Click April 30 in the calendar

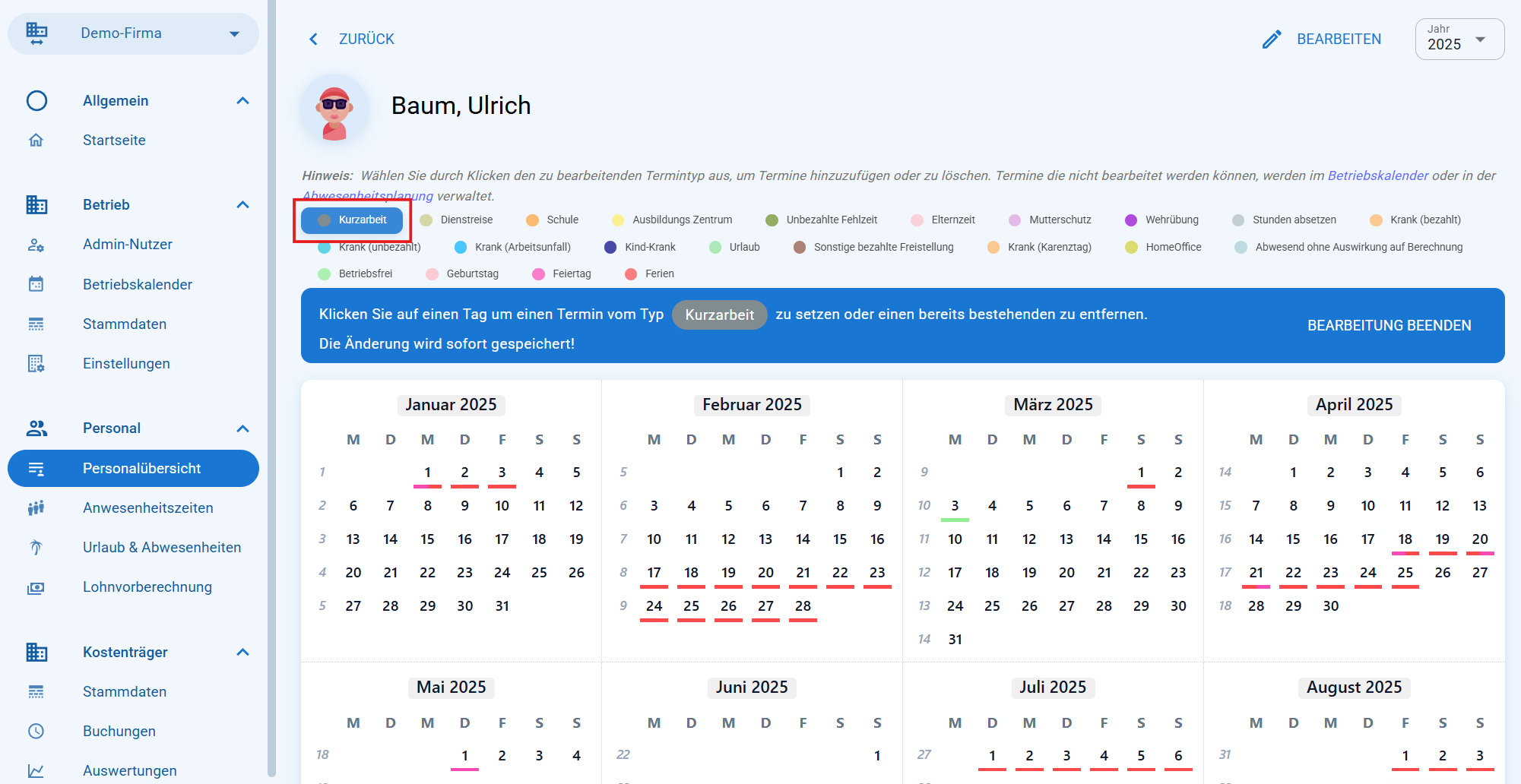(x=1331, y=606)
